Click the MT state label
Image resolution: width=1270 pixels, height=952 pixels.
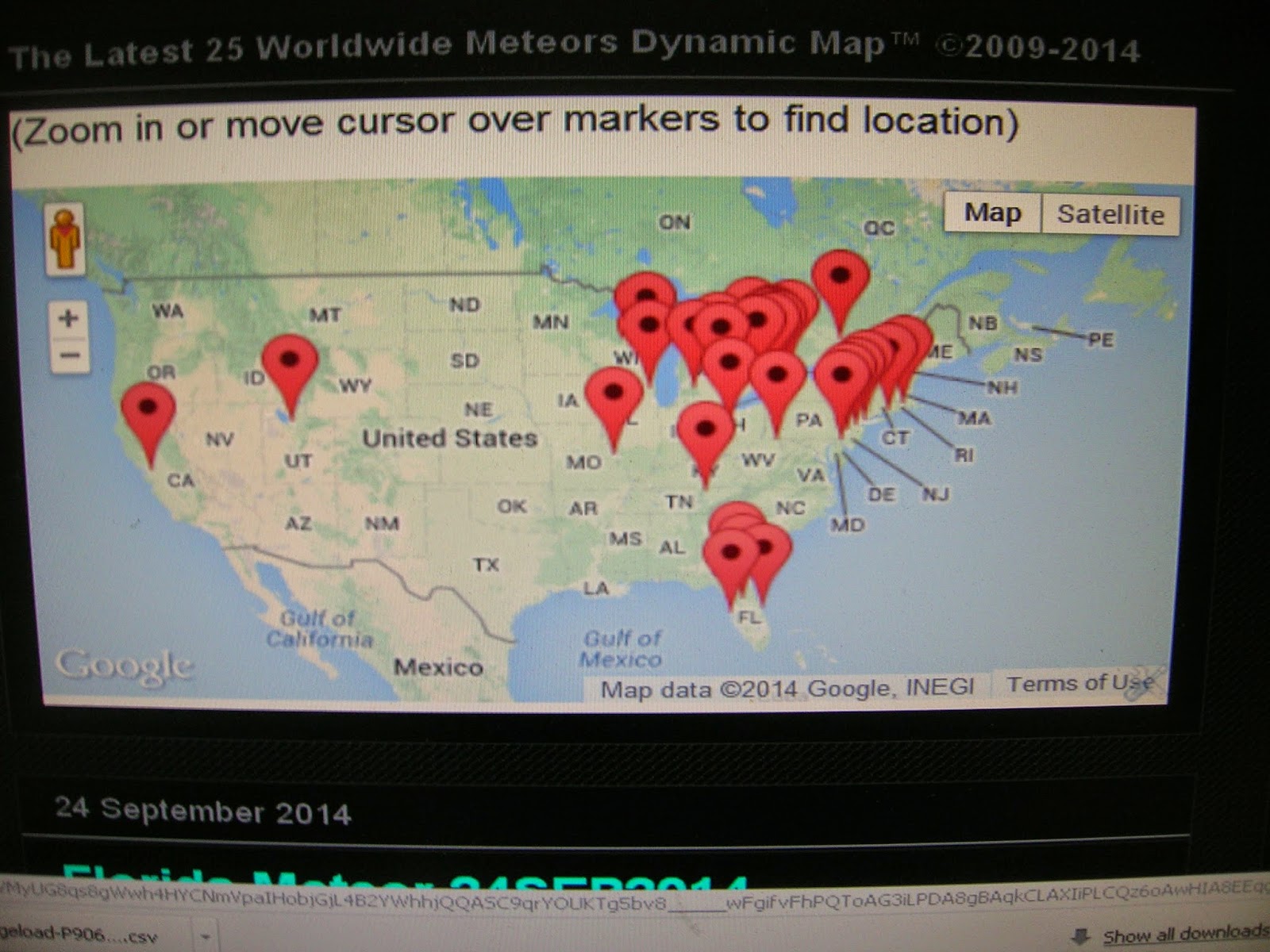coord(325,315)
